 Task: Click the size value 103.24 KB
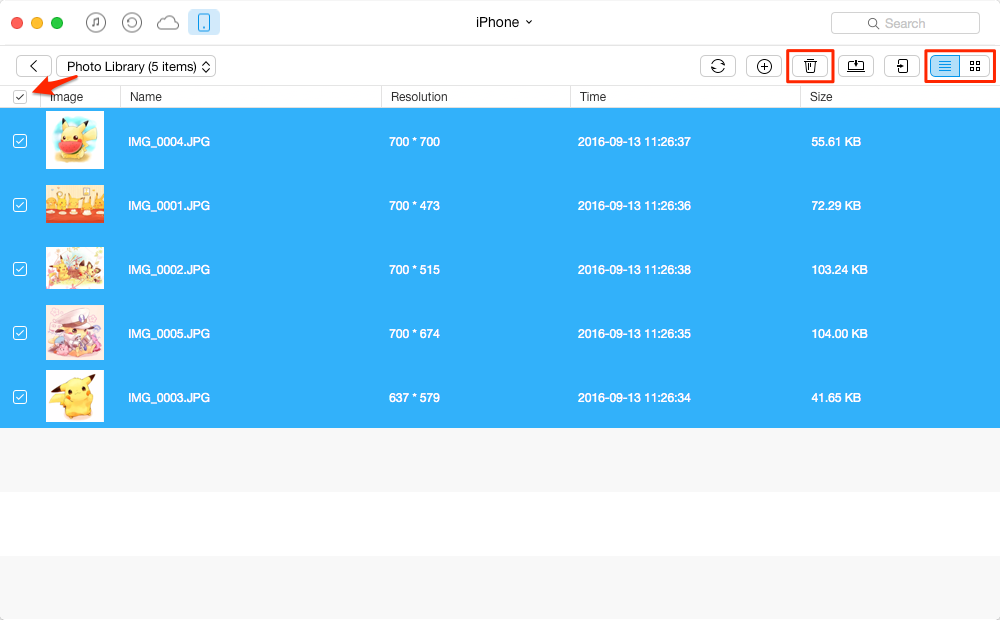[x=839, y=270]
